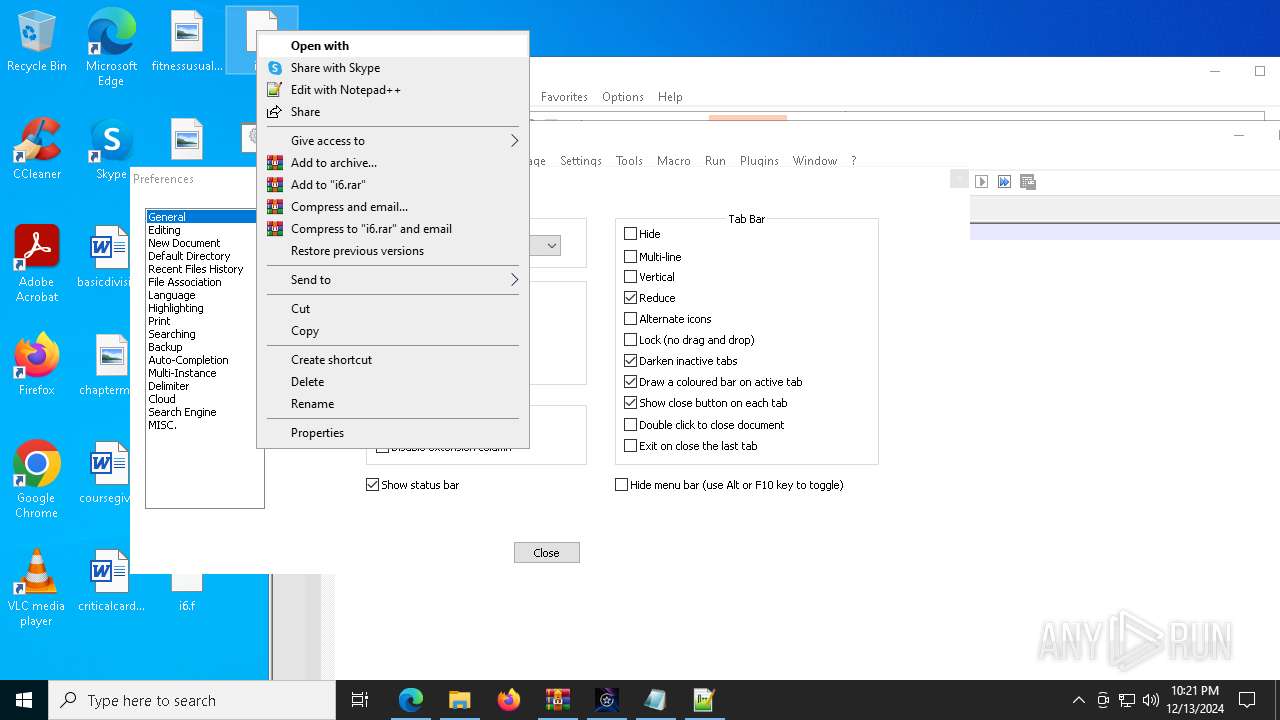Enable Lock (no drag and drop)

(631, 340)
